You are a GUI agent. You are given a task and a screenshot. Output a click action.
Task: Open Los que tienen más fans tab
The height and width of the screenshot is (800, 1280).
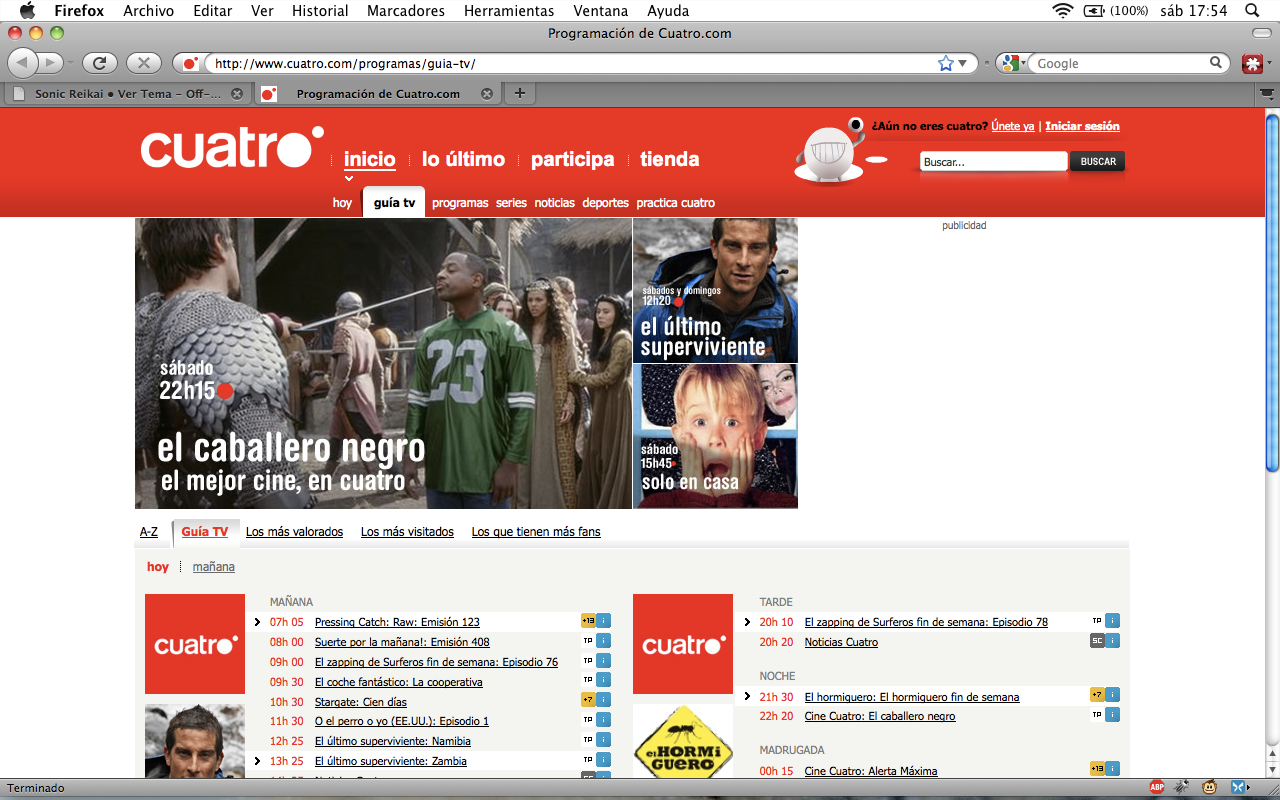[x=536, y=532]
